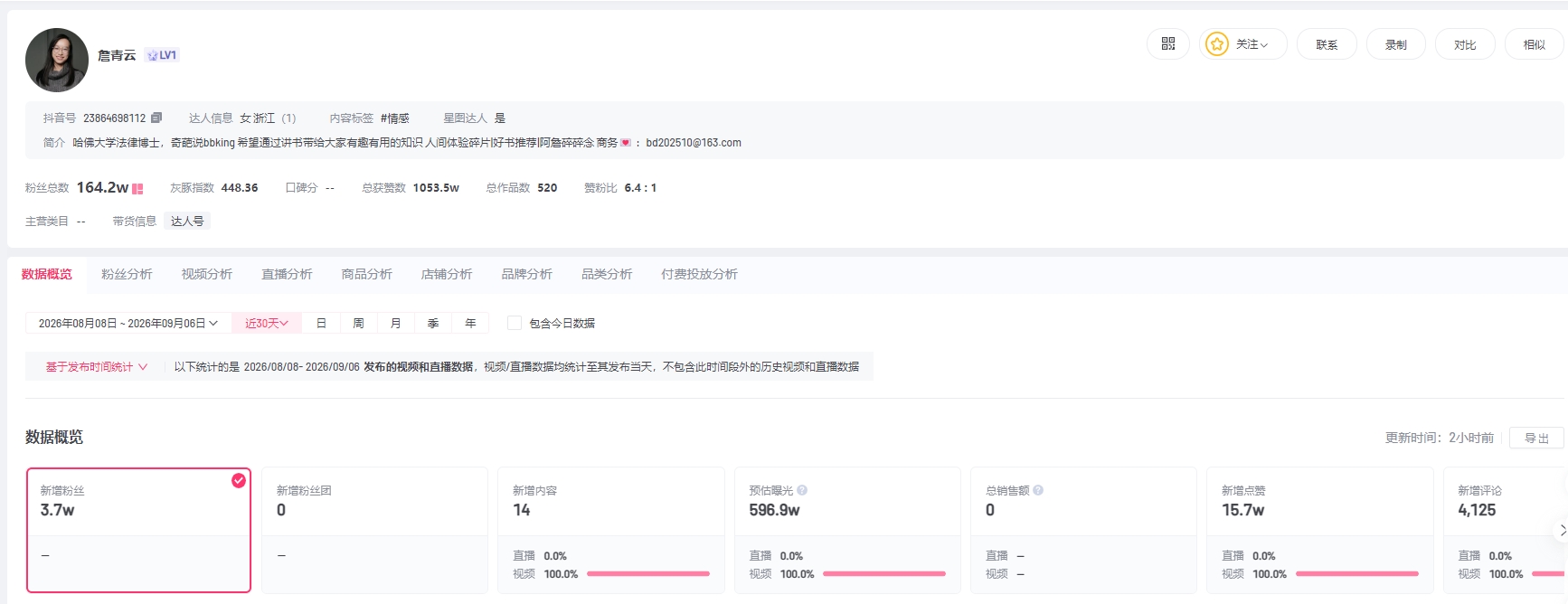The width and height of the screenshot is (1568, 604).
Task: Click the 新增点赞 video progress bar
Action: 1357,574
